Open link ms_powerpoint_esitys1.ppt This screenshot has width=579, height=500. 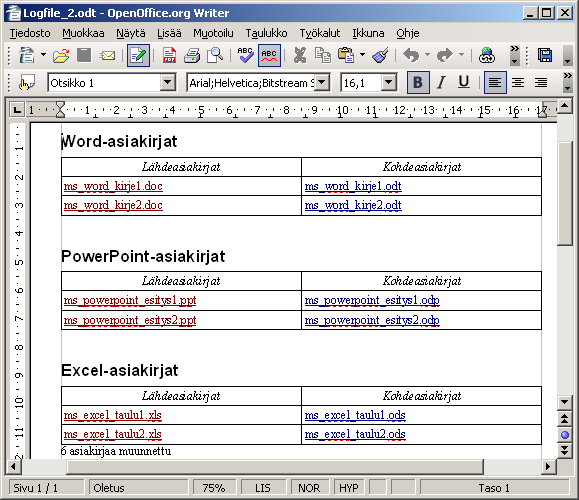(130, 300)
